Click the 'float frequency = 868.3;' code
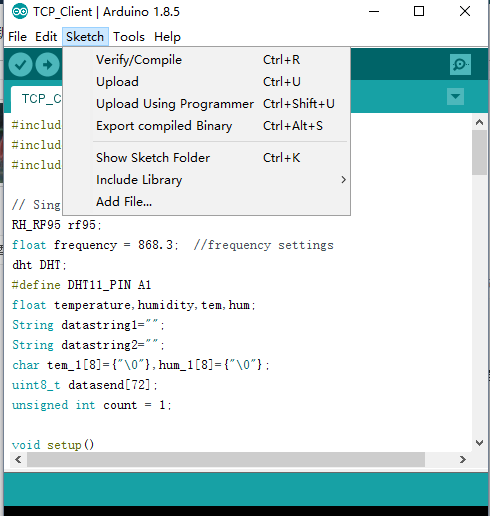The width and height of the screenshot is (490, 516). pos(95,245)
